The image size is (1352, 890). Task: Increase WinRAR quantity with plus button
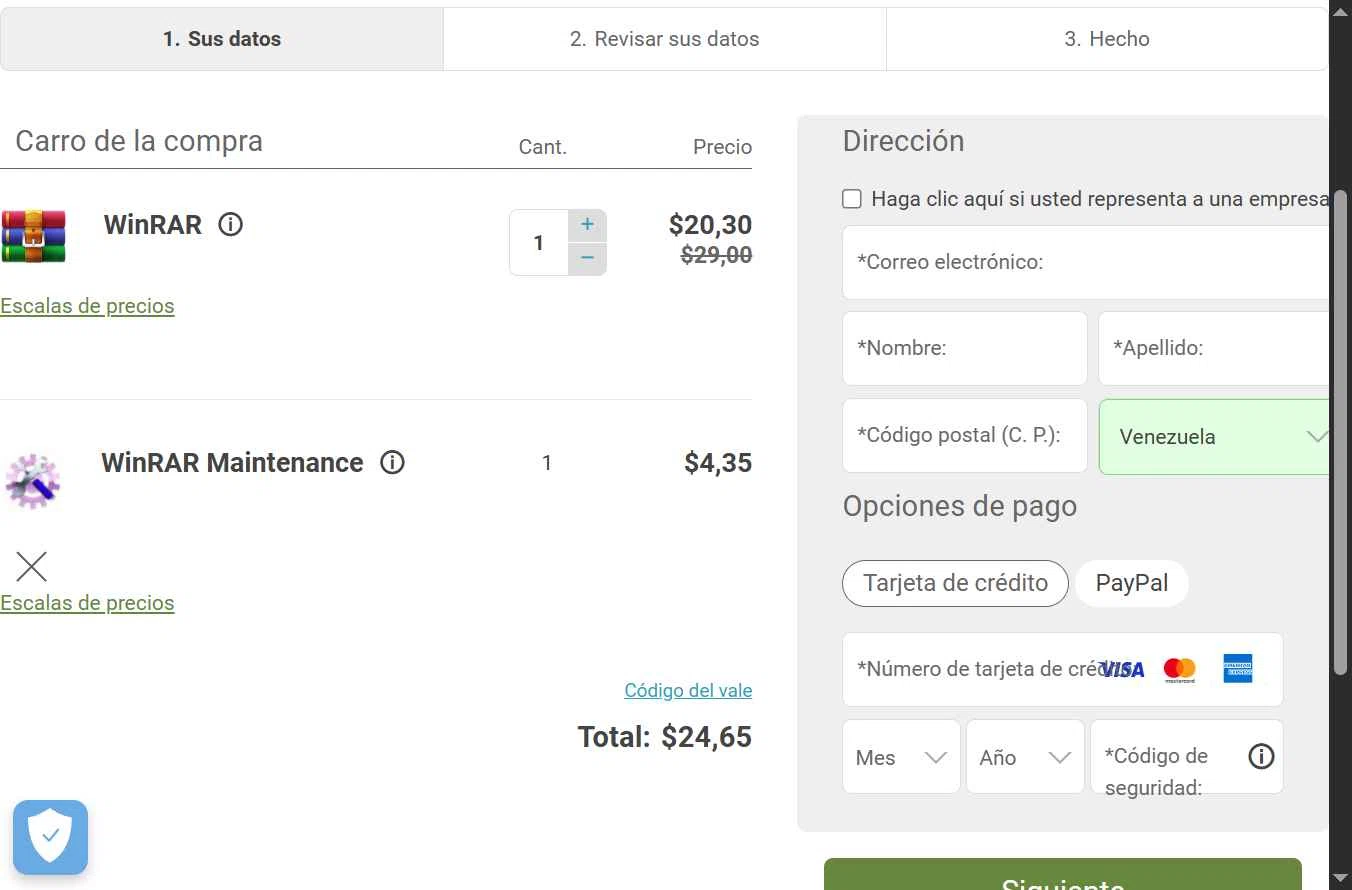click(587, 225)
